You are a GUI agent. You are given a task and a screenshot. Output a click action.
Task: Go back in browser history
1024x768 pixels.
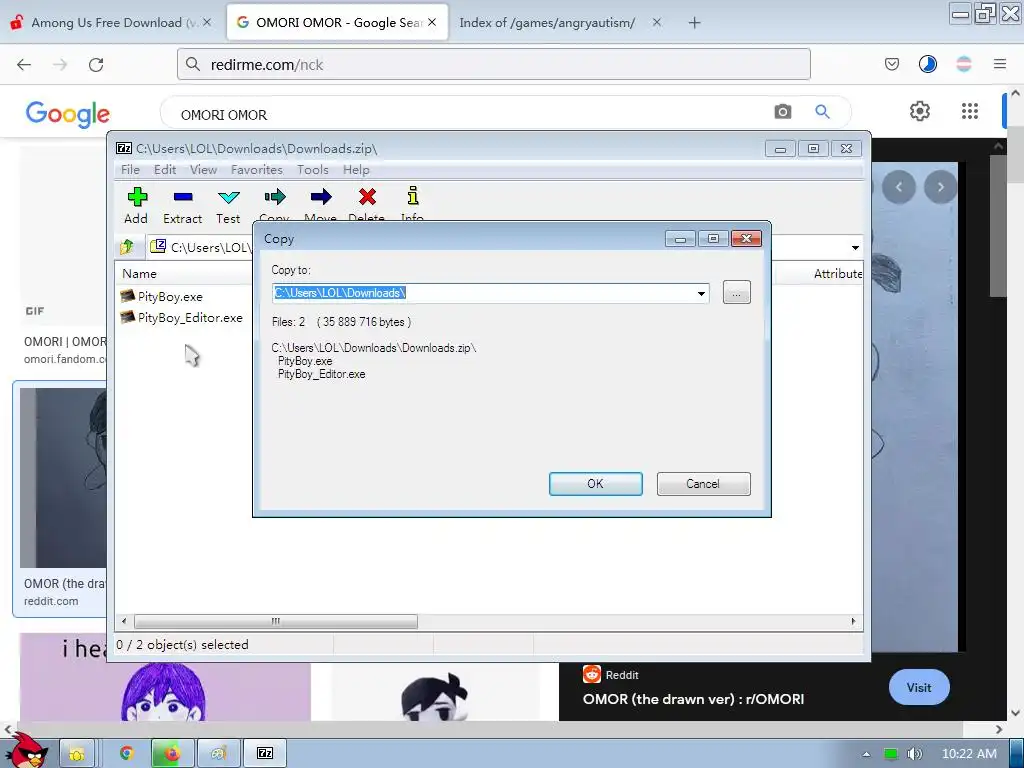click(24, 65)
